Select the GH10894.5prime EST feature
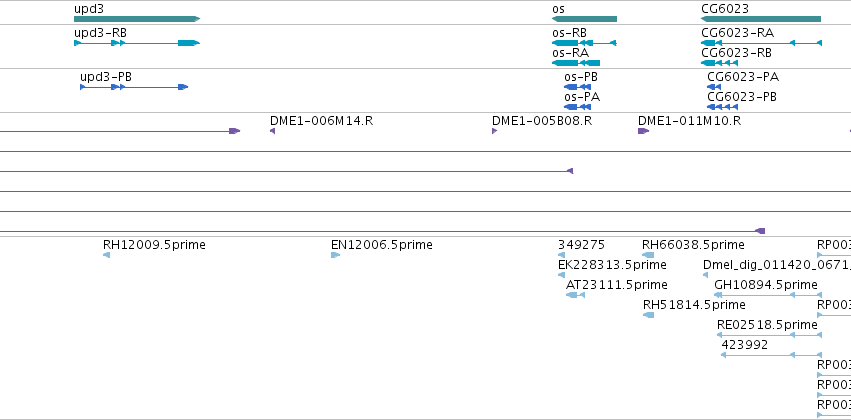 coord(768,295)
